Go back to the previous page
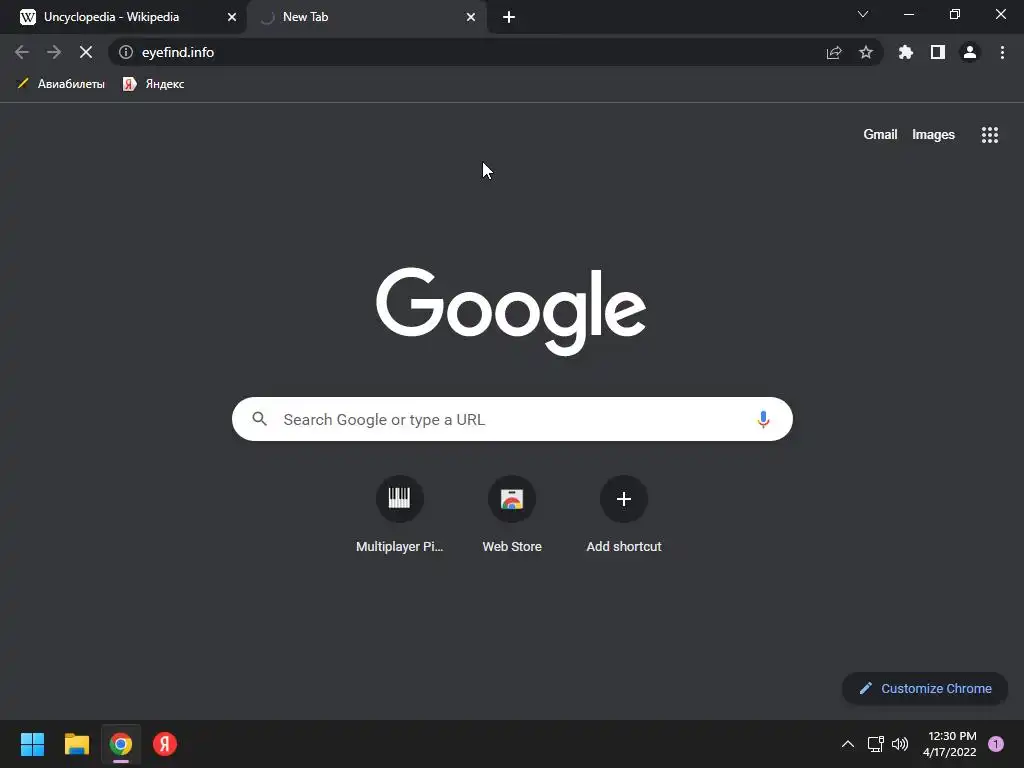 (x=22, y=52)
